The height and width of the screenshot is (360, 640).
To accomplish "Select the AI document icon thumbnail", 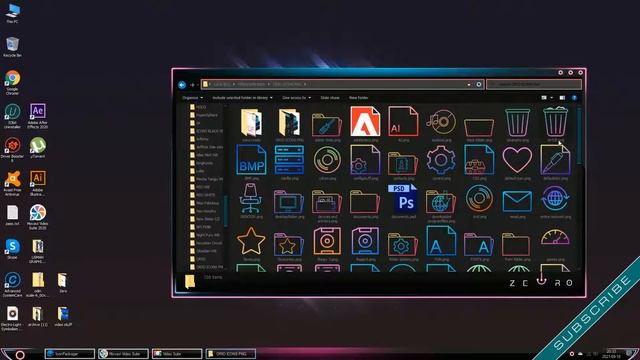I will 403,122.
